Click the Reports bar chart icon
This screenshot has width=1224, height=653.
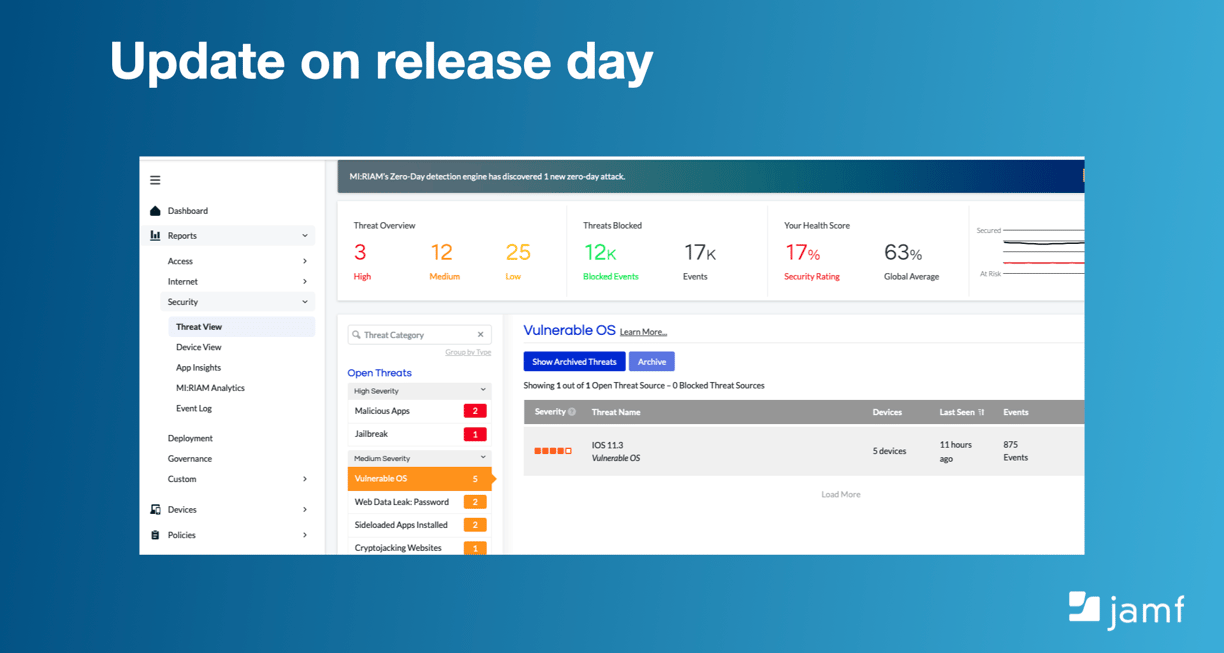(155, 236)
